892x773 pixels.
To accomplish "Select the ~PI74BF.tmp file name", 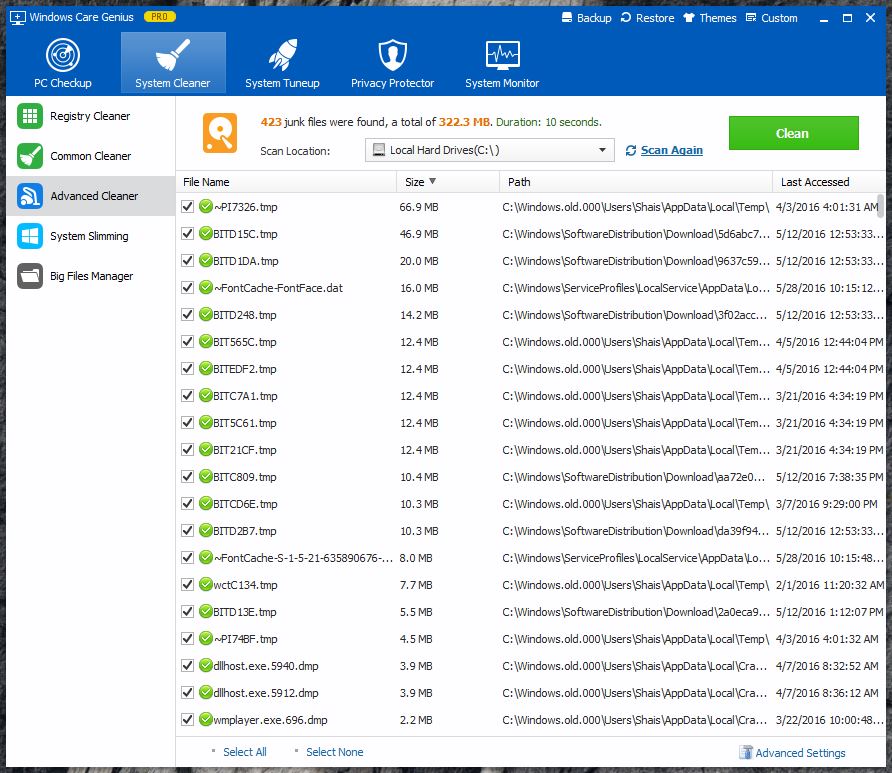I will (246, 639).
